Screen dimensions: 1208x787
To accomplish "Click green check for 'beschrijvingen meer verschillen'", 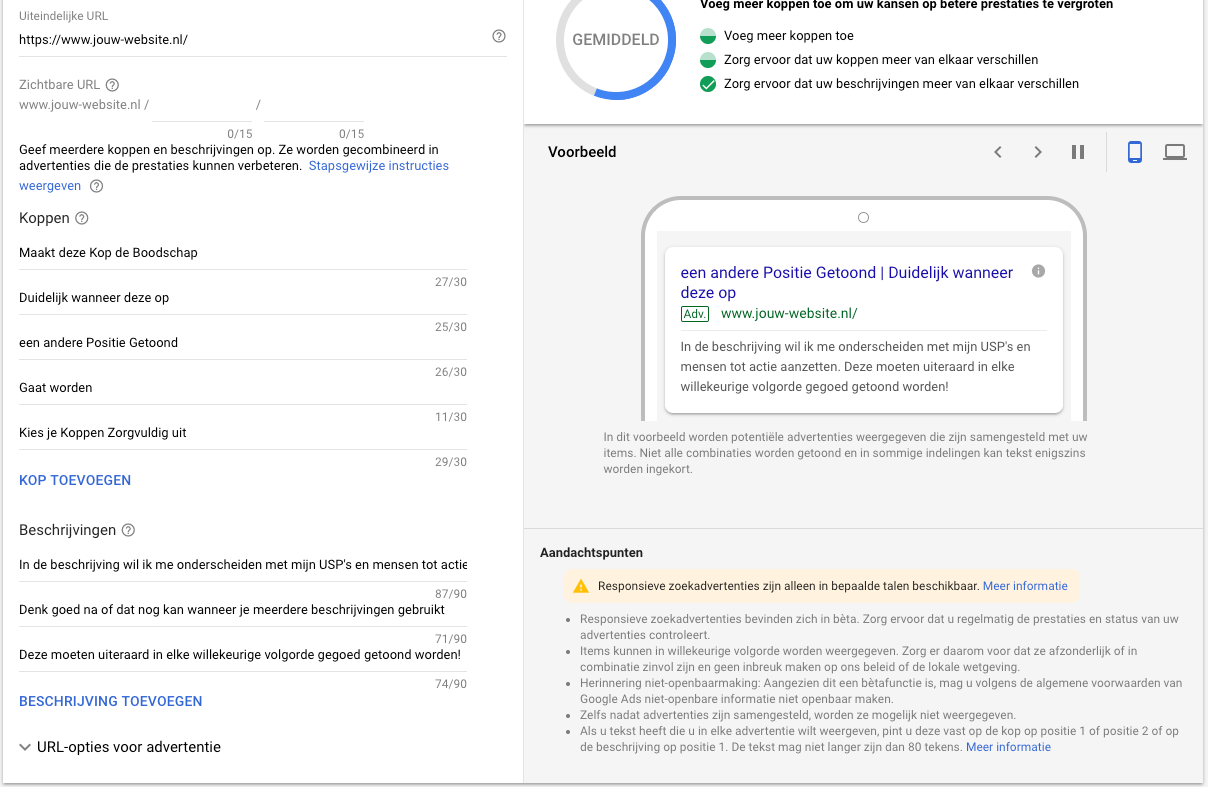I will tap(708, 84).
